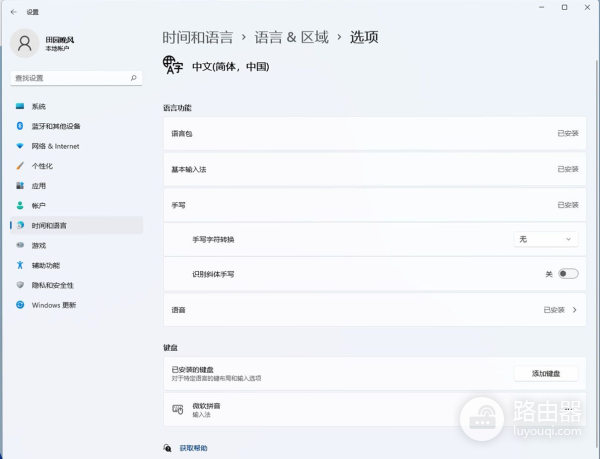600x459 pixels.
Task: Go to 语言 & 区域 breadcrumb
Action: click(x=292, y=37)
